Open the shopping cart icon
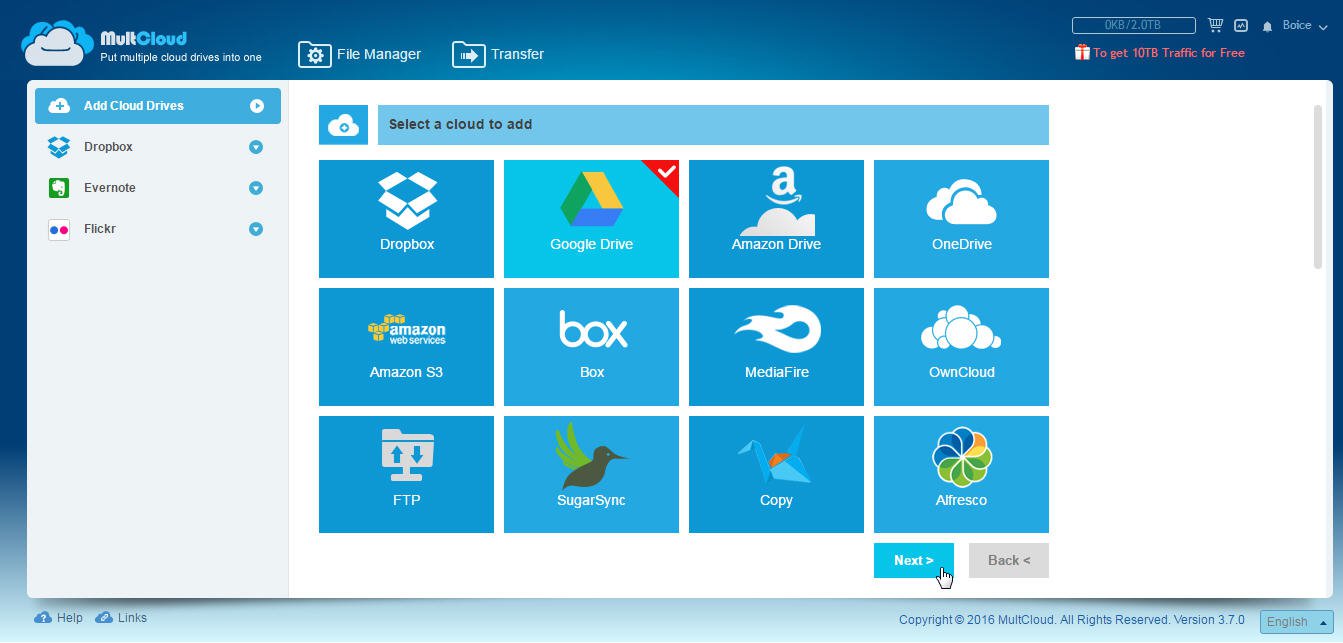Viewport: 1343px width, 643px height. 1215,25
